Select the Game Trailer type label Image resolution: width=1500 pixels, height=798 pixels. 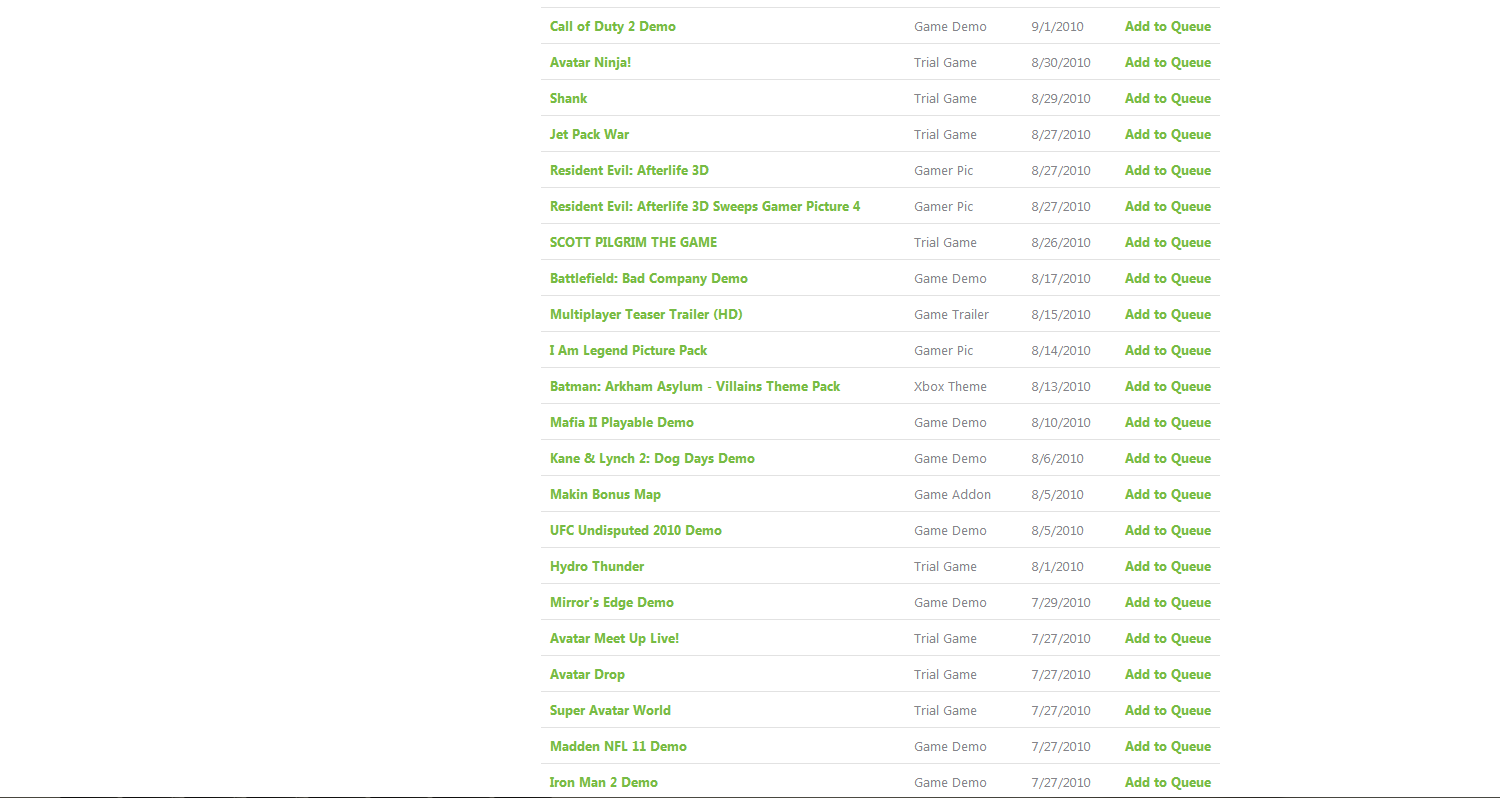pos(951,315)
